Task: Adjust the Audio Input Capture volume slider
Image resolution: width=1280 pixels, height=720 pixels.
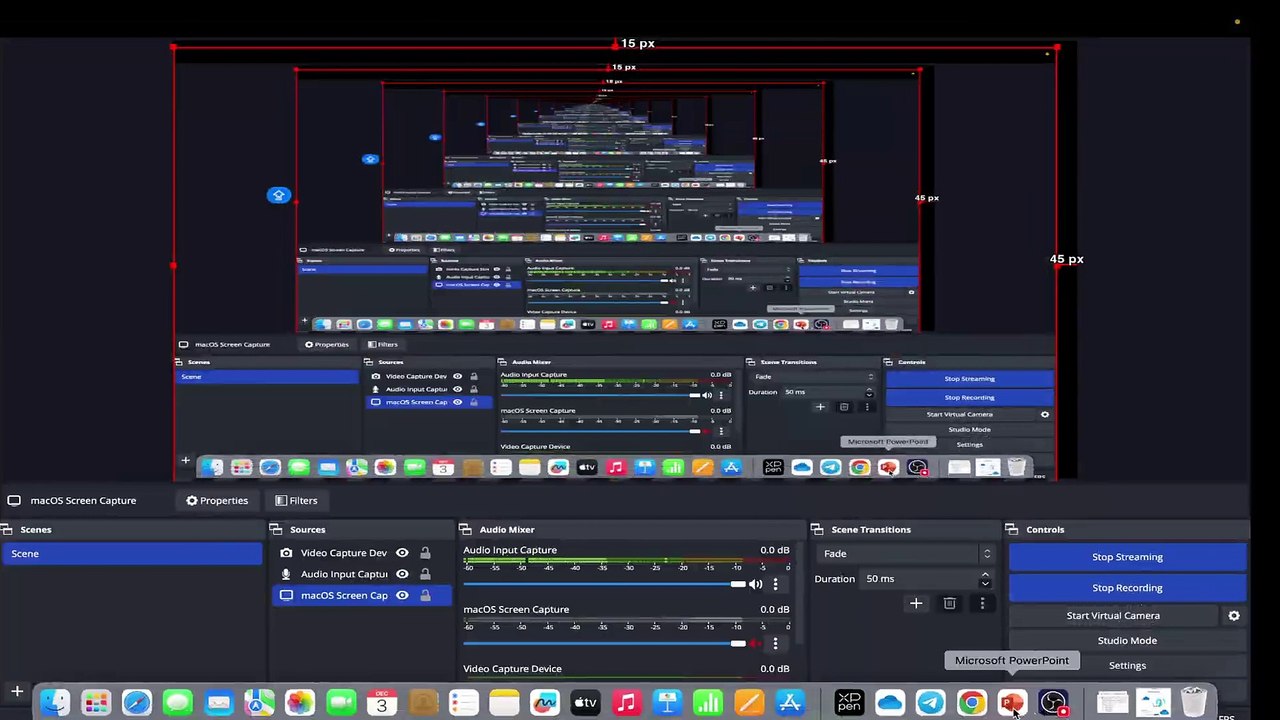Action: (604, 584)
